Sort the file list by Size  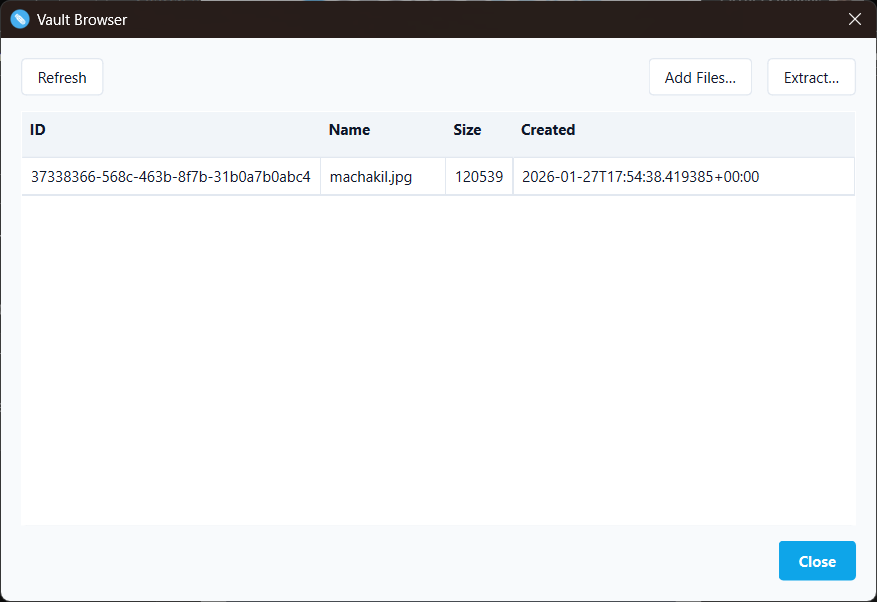pyautogui.click(x=467, y=130)
